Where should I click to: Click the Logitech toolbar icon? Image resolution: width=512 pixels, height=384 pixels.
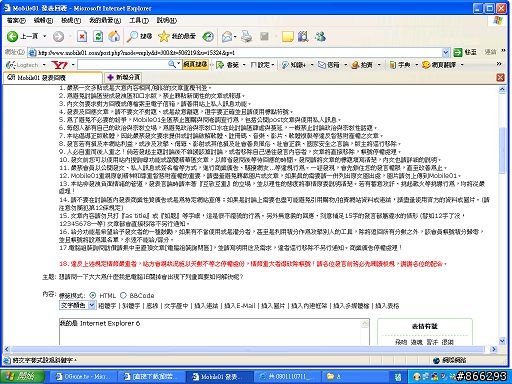(22, 65)
